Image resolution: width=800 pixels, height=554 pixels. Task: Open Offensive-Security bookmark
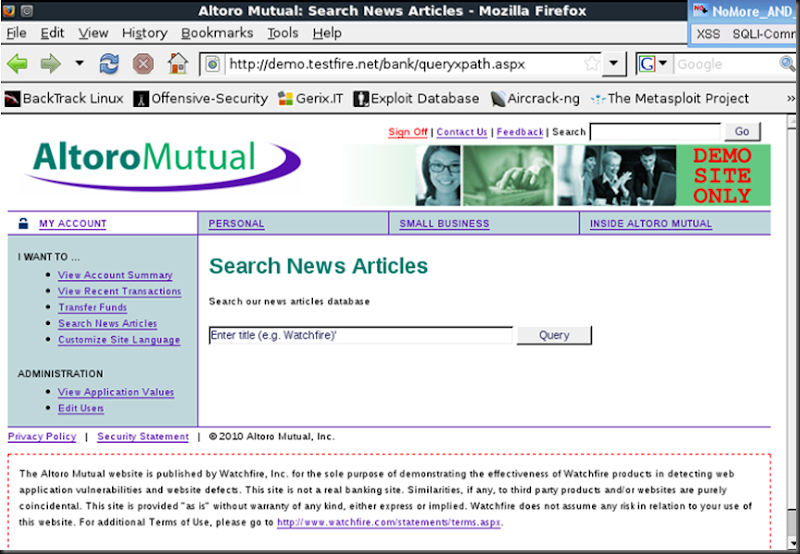(x=201, y=98)
